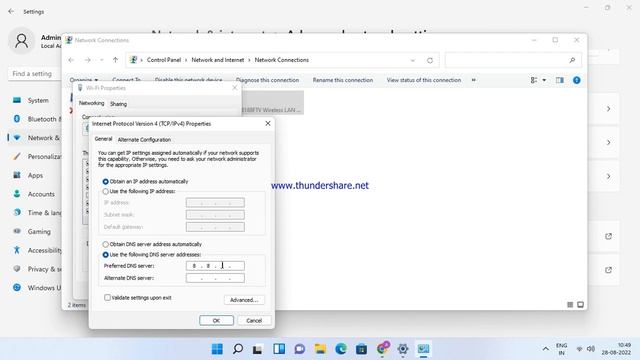
Task: Click Network and Internet in the breadcrumb
Action: 218,60
